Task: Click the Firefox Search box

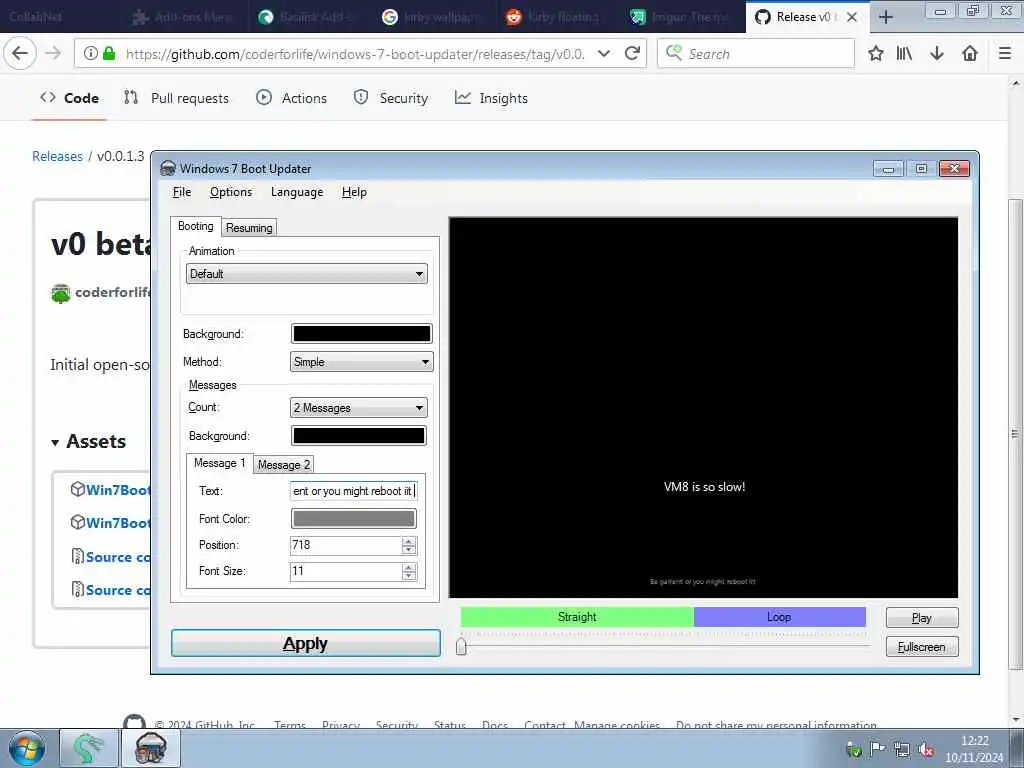Action: 756,54
